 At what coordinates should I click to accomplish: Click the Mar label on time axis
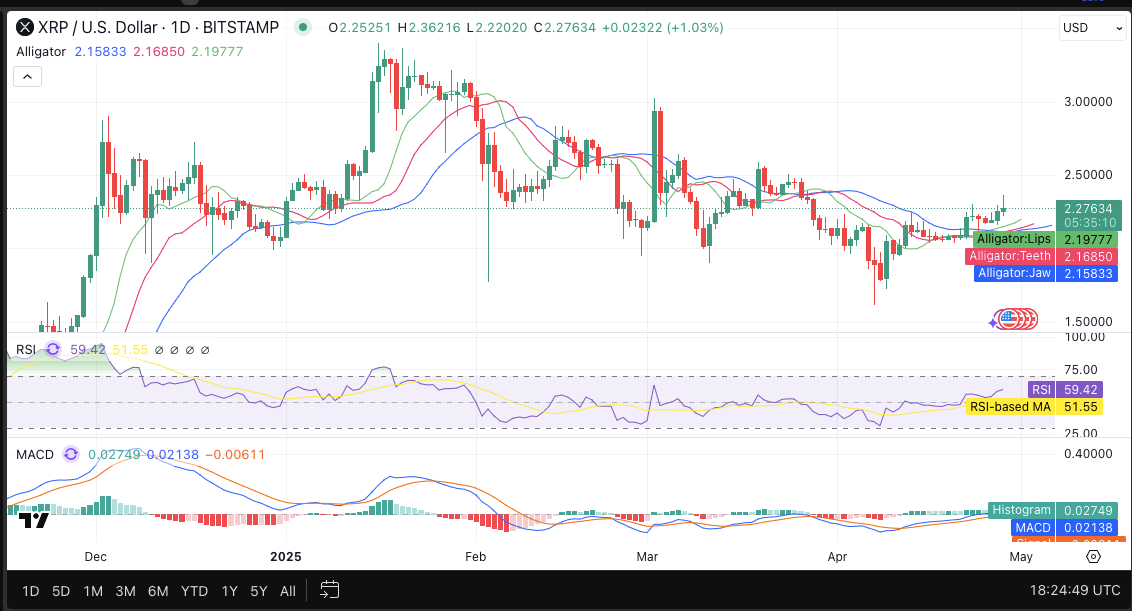pos(648,557)
